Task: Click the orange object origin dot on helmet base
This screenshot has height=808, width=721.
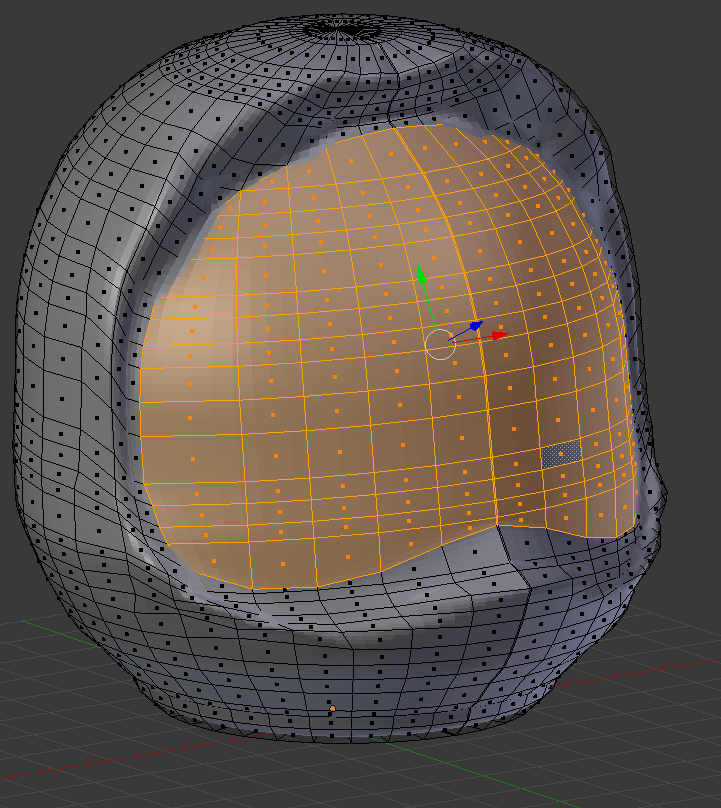Action: [332, 709]
